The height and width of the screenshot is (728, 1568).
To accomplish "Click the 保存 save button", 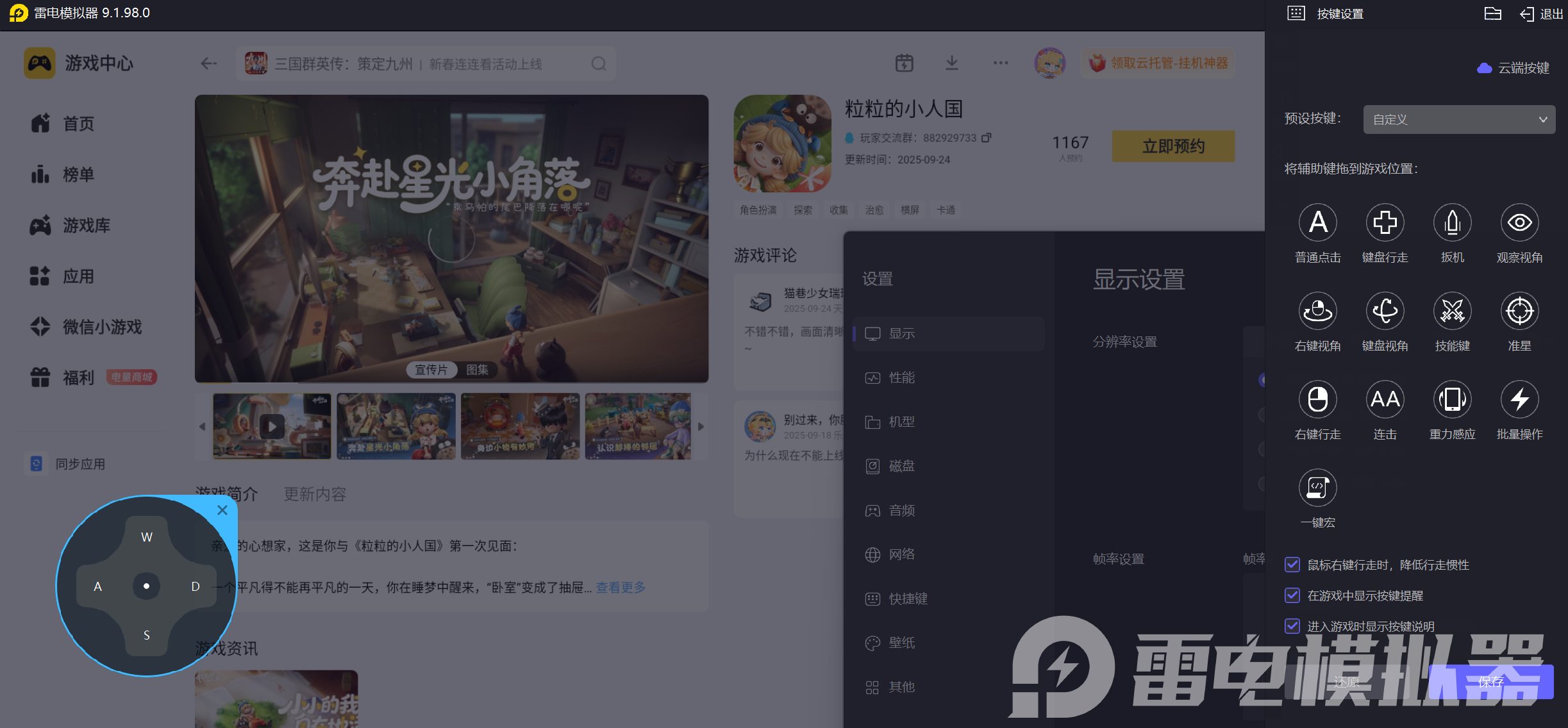I will [x=1490, y=682].
